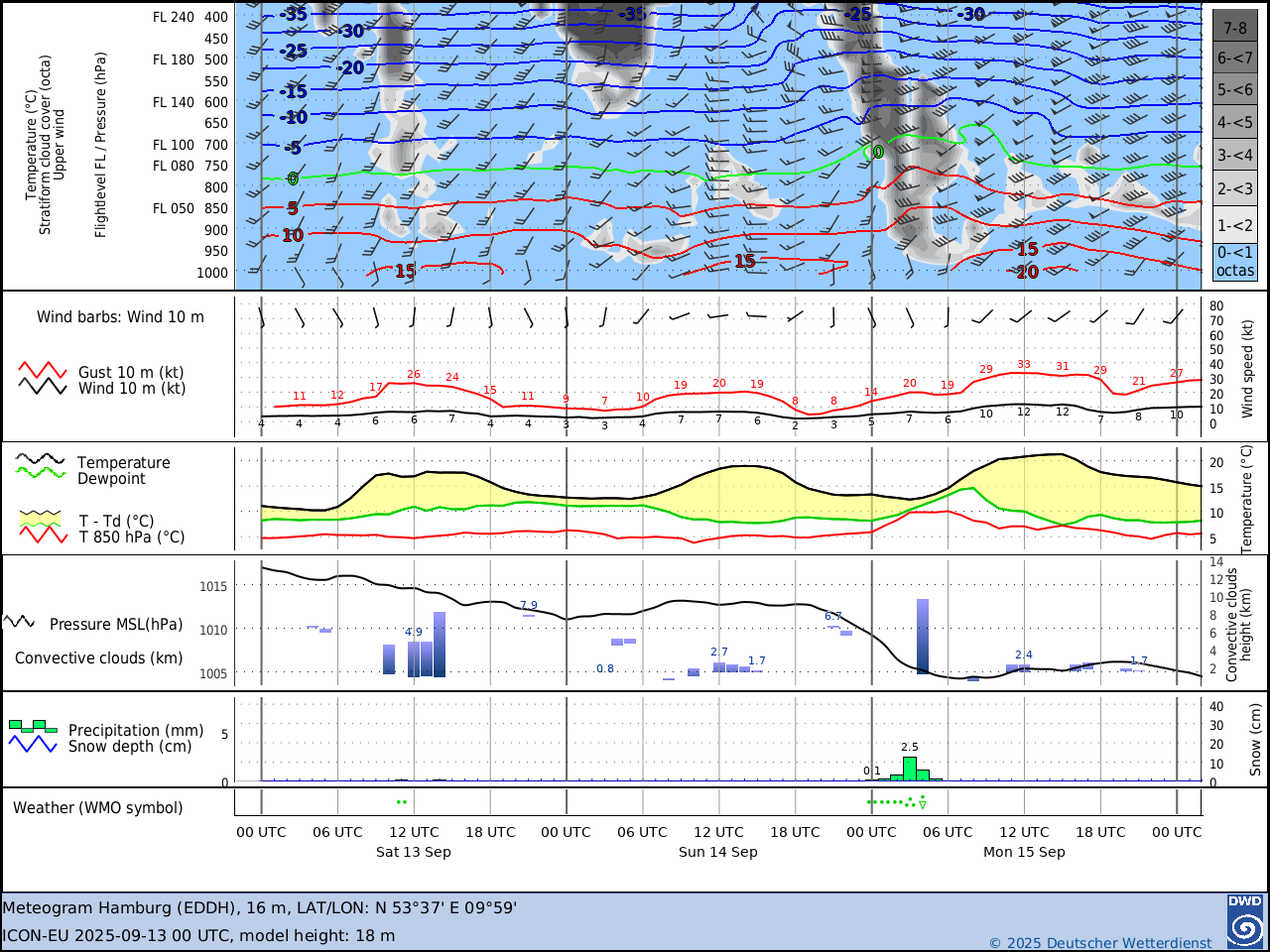Select the 1-<2 octas legend swatch
This screenshot has width=1270, height=952.
(x=1235, y=225)
